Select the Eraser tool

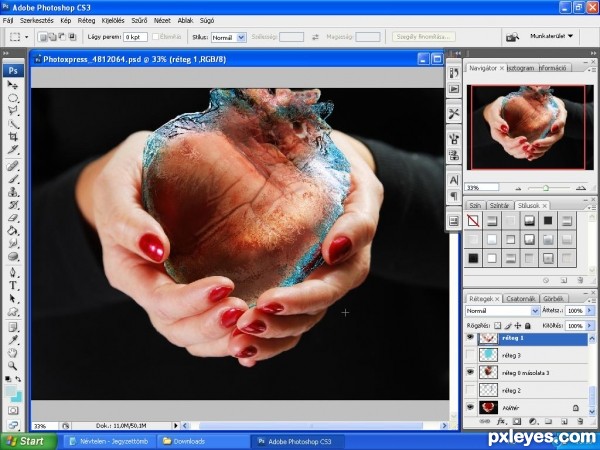pyautogui.click(x=13, y=218)
